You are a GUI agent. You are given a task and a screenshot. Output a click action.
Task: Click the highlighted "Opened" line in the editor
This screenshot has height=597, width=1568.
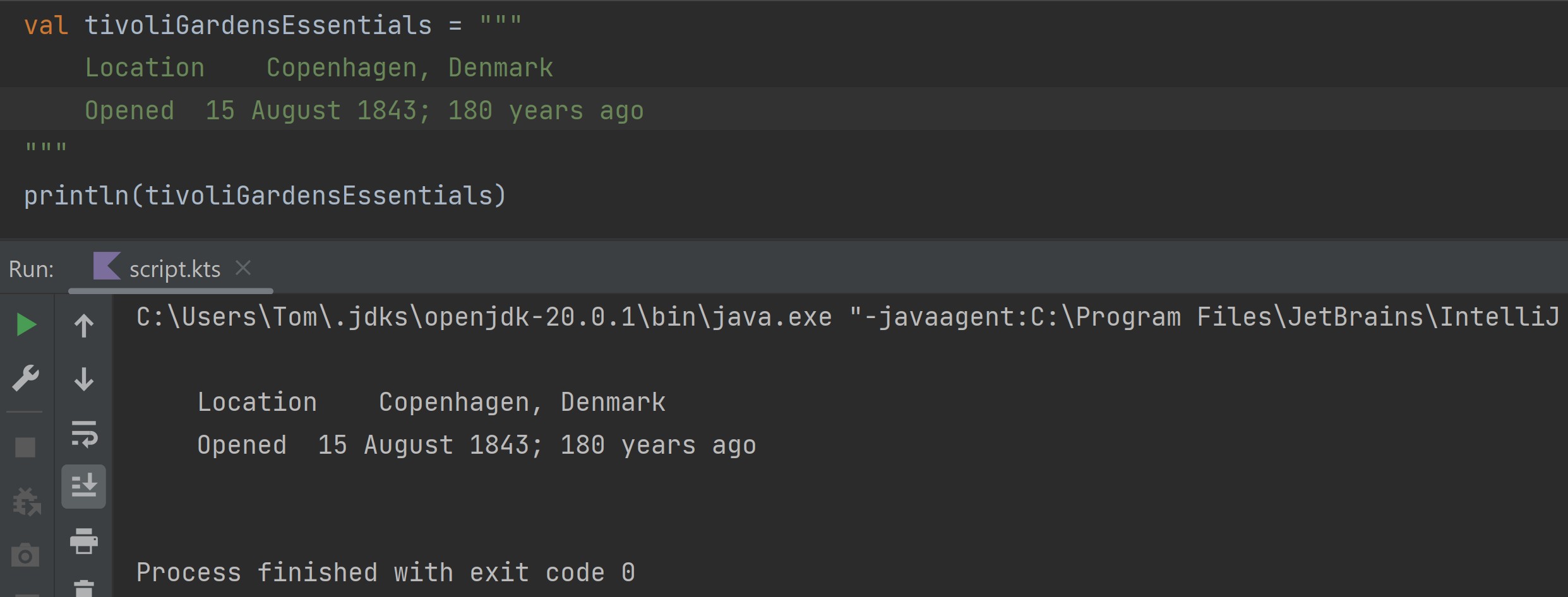364,110
